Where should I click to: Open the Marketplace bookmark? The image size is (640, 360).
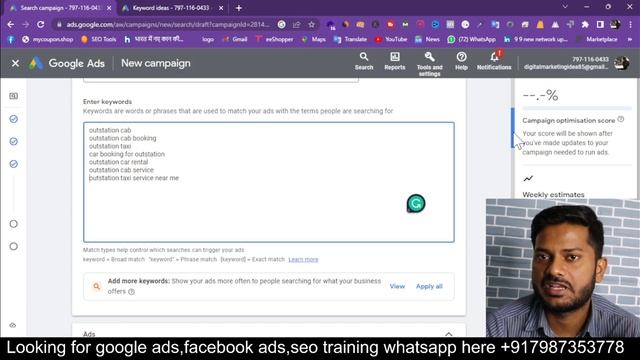click(596, 40)
